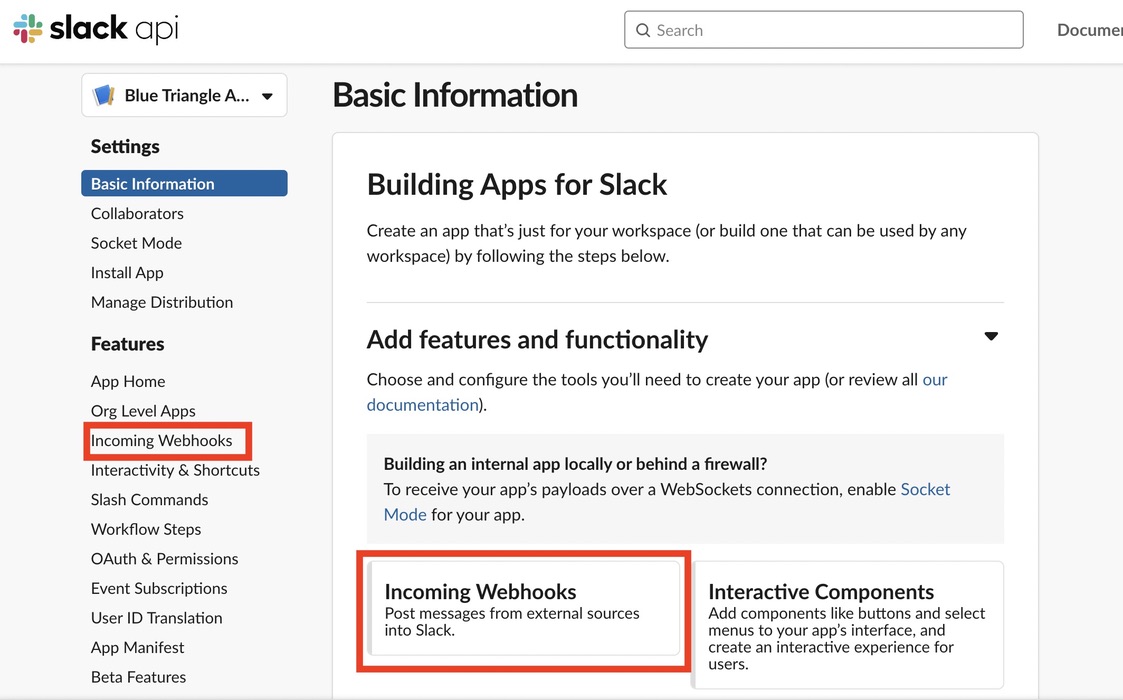Open the Blue Triangle app selector dropdown
This screenshot has width=1123, height=700.
184,95
